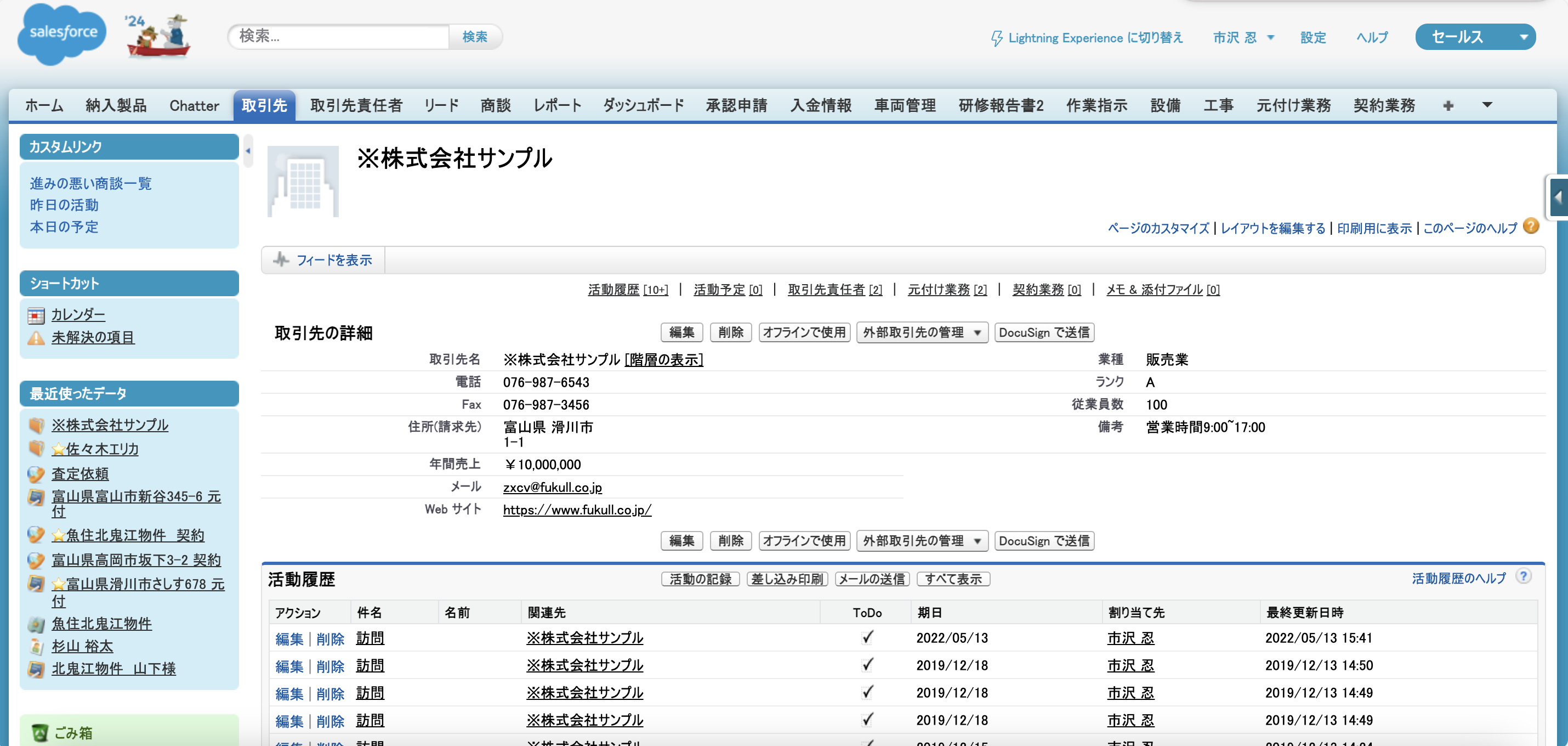Click the icon beside 魚住北鬼江物件 in recent items

[36, 624]
